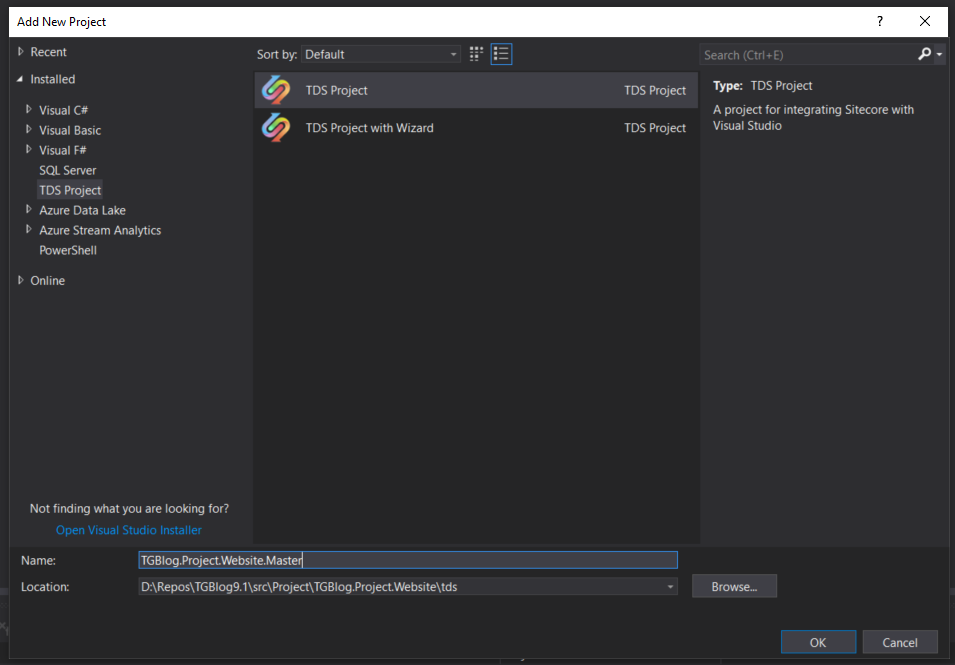The height and width of the screenshot is (665, 955).
Task: Open the Sort by dropdown
Action: click(381, 54)
